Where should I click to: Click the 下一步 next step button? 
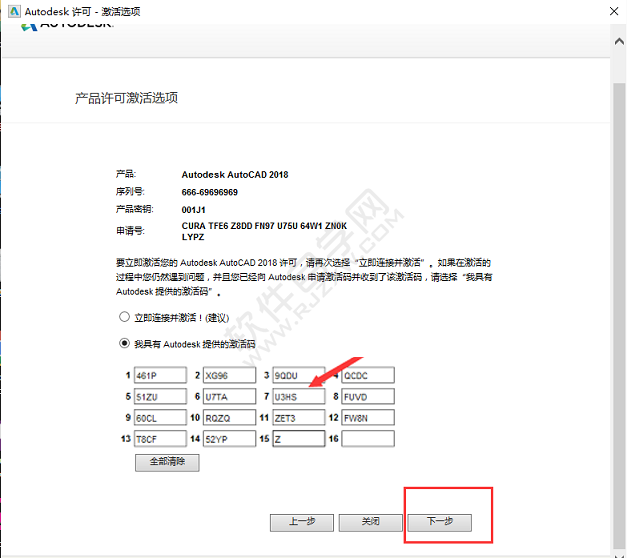pos(440,523)
